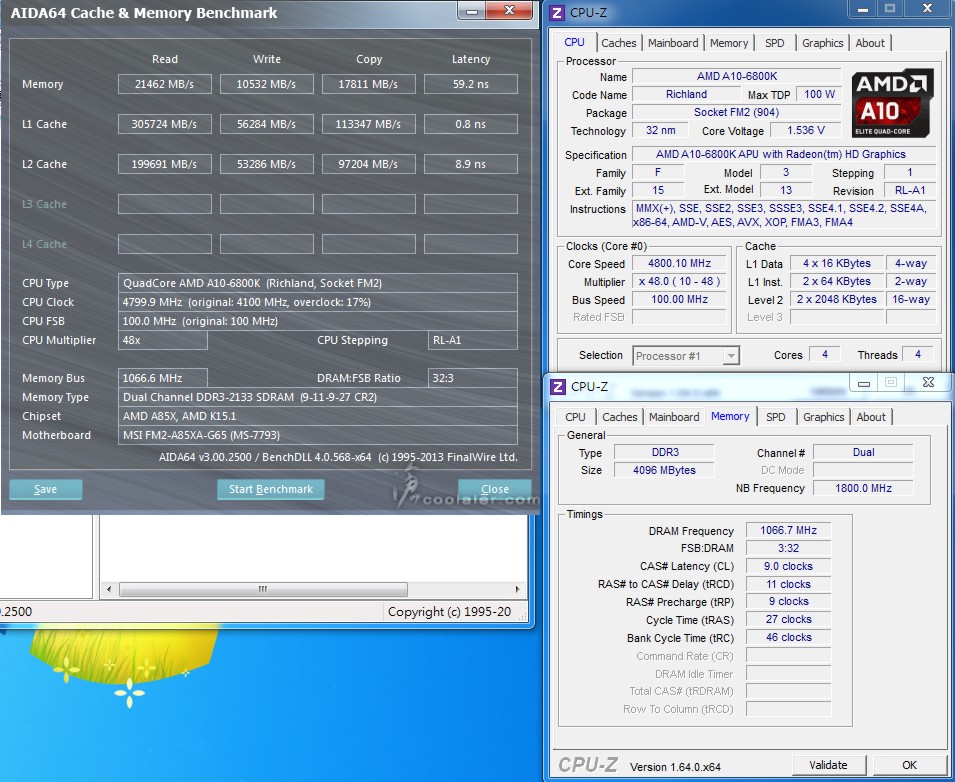Screen dimensions: 955x782
Task: Click right arrow of horizontal scrollbar
Action: [515, 587]
